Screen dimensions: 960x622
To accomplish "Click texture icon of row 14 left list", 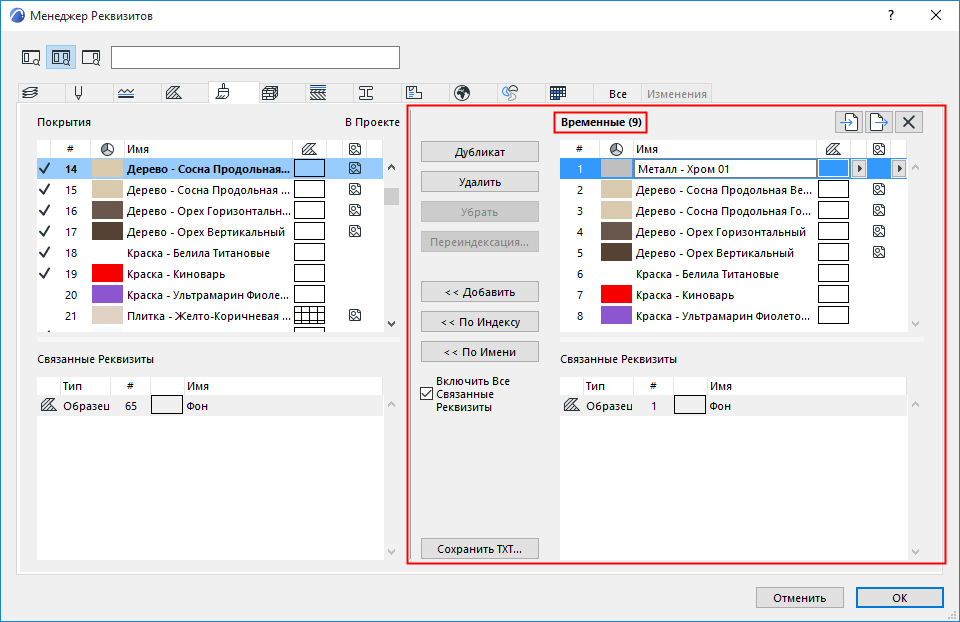I will tap(354, 168).
